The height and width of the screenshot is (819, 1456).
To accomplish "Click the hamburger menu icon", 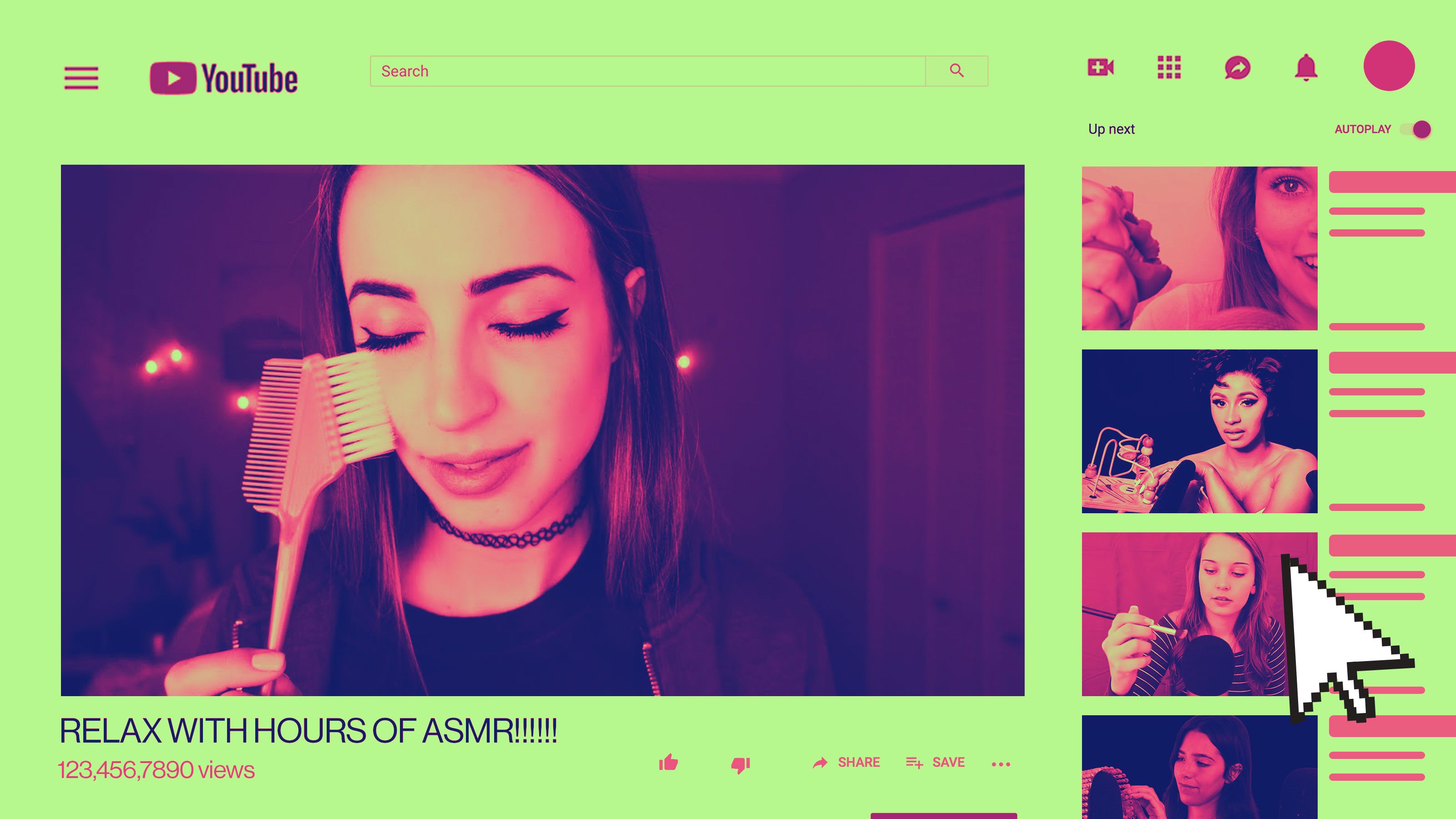I will [x=81, y=78].
